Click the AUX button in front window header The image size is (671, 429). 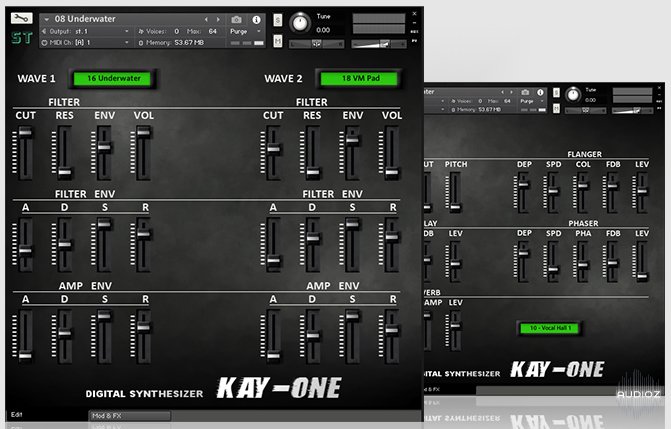coord(414,32)
